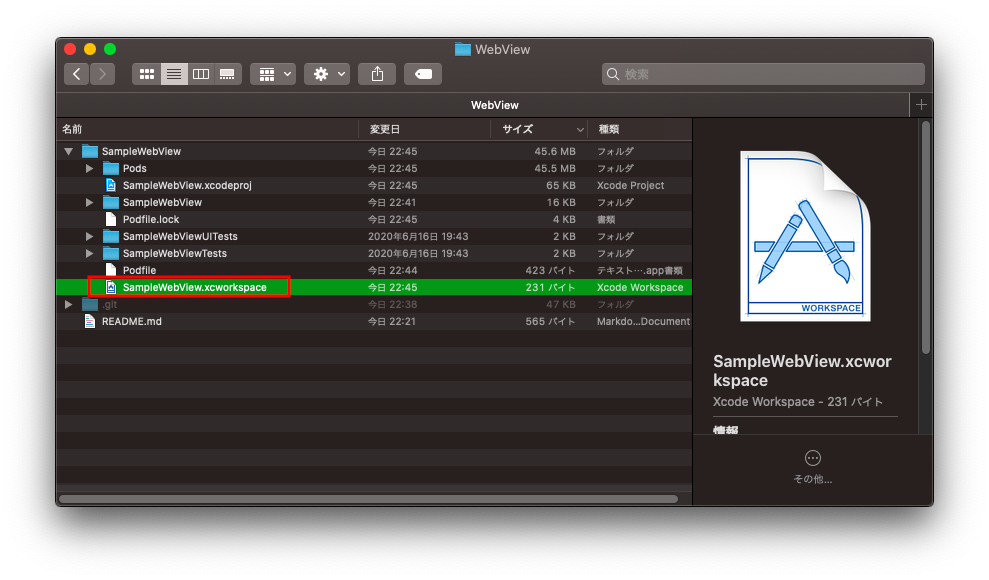989x580 pixels.
Task: Sort by the 変更日 column header
Action: point(424,129)
